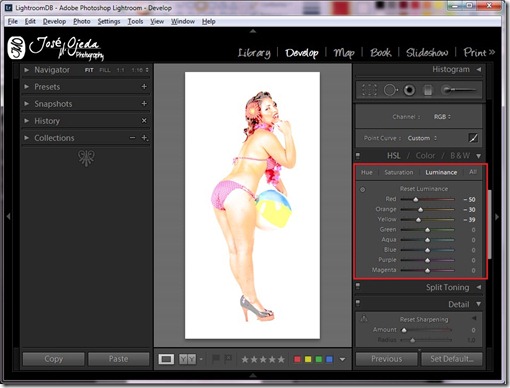
Task: Set the star rating in toolbar
Action: (x=263, y=359)
